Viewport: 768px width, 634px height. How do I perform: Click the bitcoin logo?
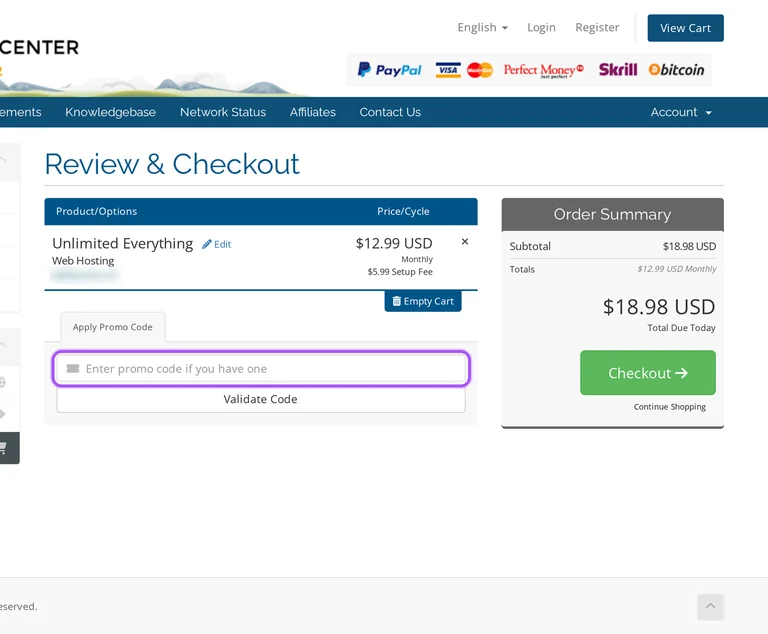click(x=676, y=70)
